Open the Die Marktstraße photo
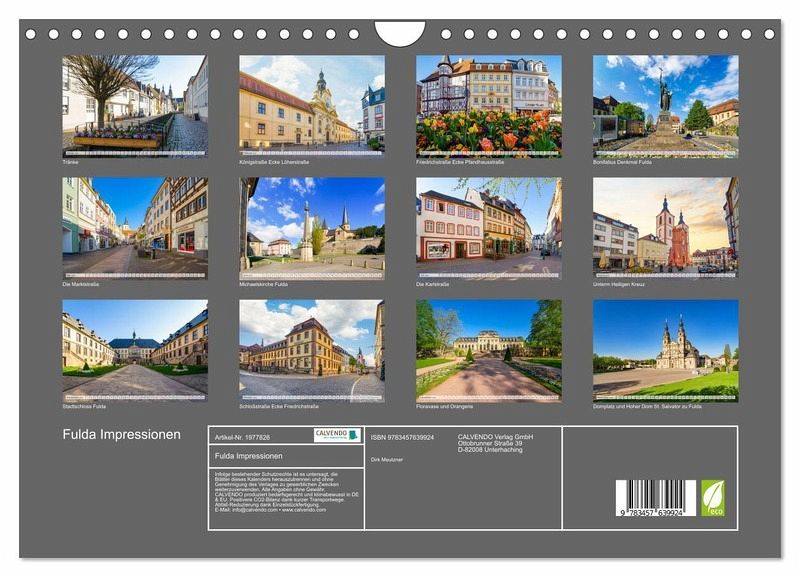Screen dimensions: 800x577 (135, 228)
